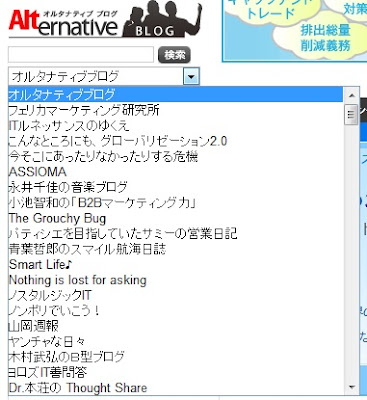This screenshot has height=400, width=367.
Task: Click the search text input field
Action: click(x=81, y=55)
